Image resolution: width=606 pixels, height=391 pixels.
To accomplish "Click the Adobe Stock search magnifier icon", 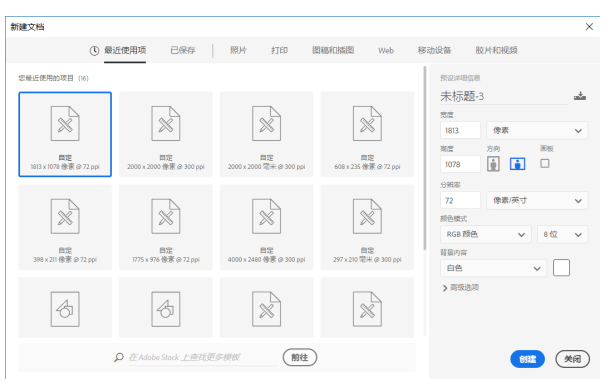I will [119, 357].
